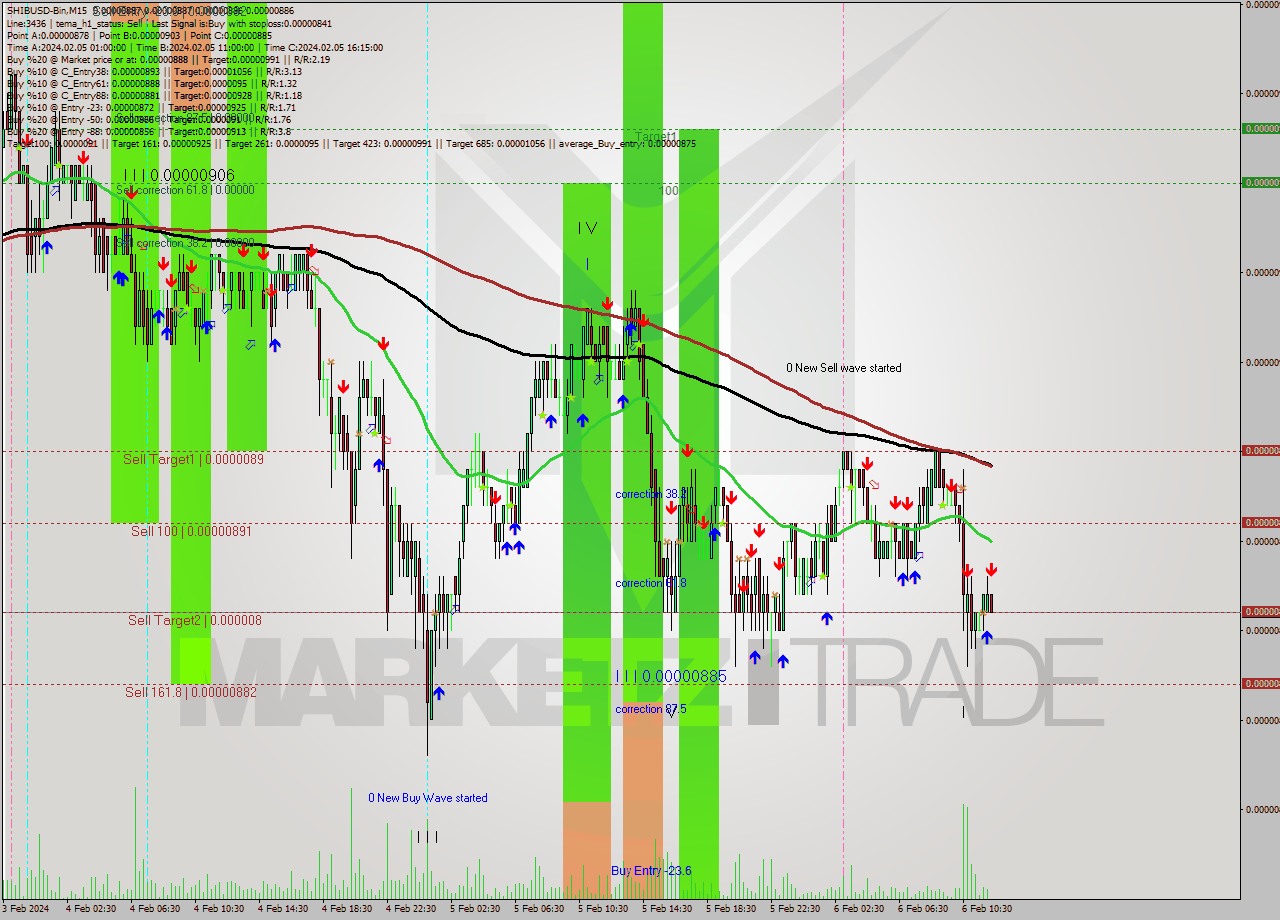Click the '0 New Buy Wave started' annotation
This screenshot has height=920, width=1280.
(428, 798)
